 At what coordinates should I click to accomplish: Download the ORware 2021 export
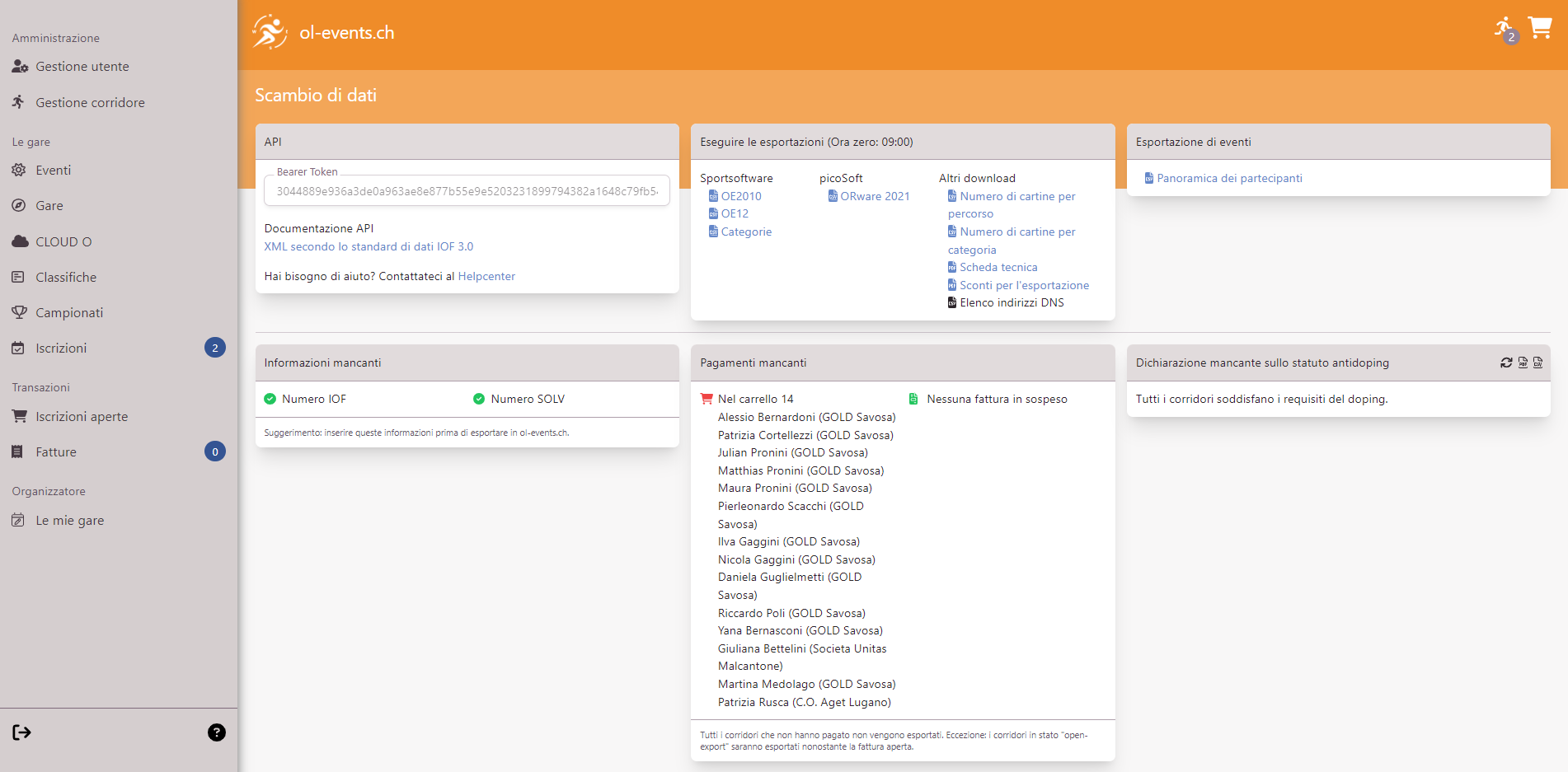click(x=875, y=196)
